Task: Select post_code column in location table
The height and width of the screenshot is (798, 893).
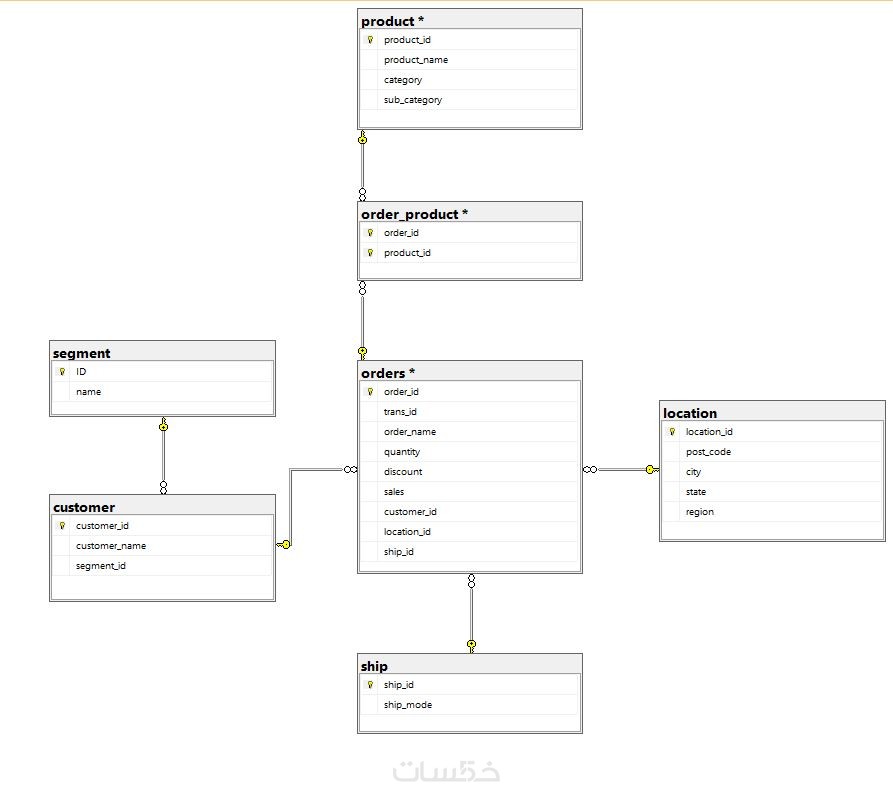Action: [x=772, y=452]
